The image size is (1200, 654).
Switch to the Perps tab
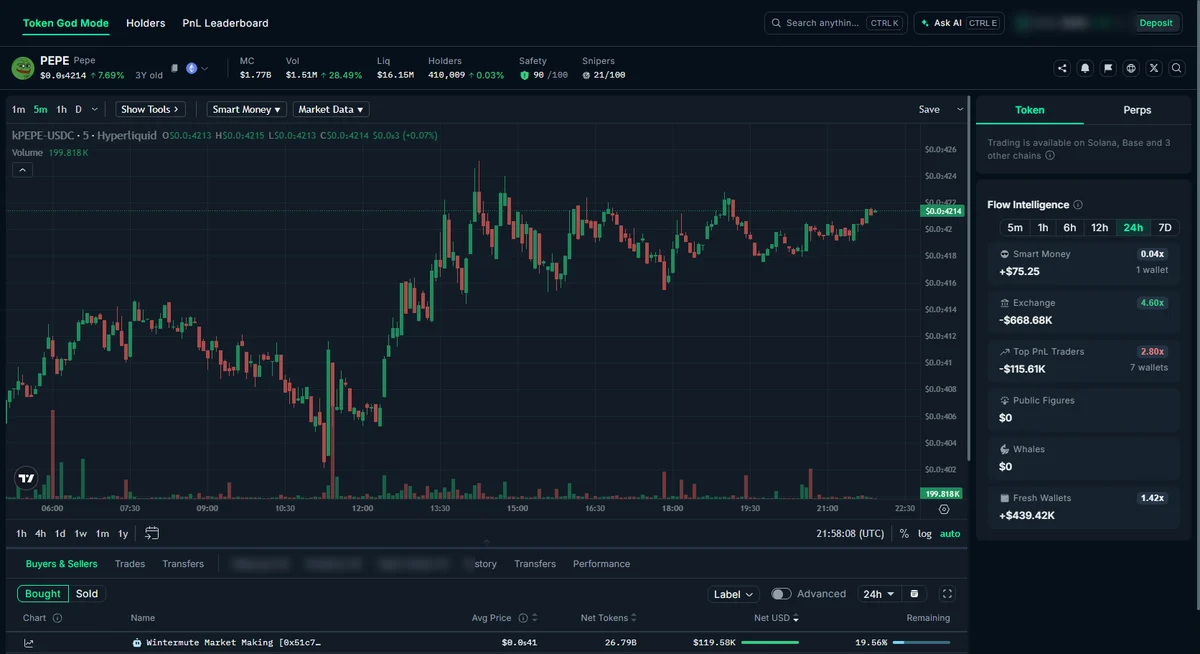[x=1137, y=110]
